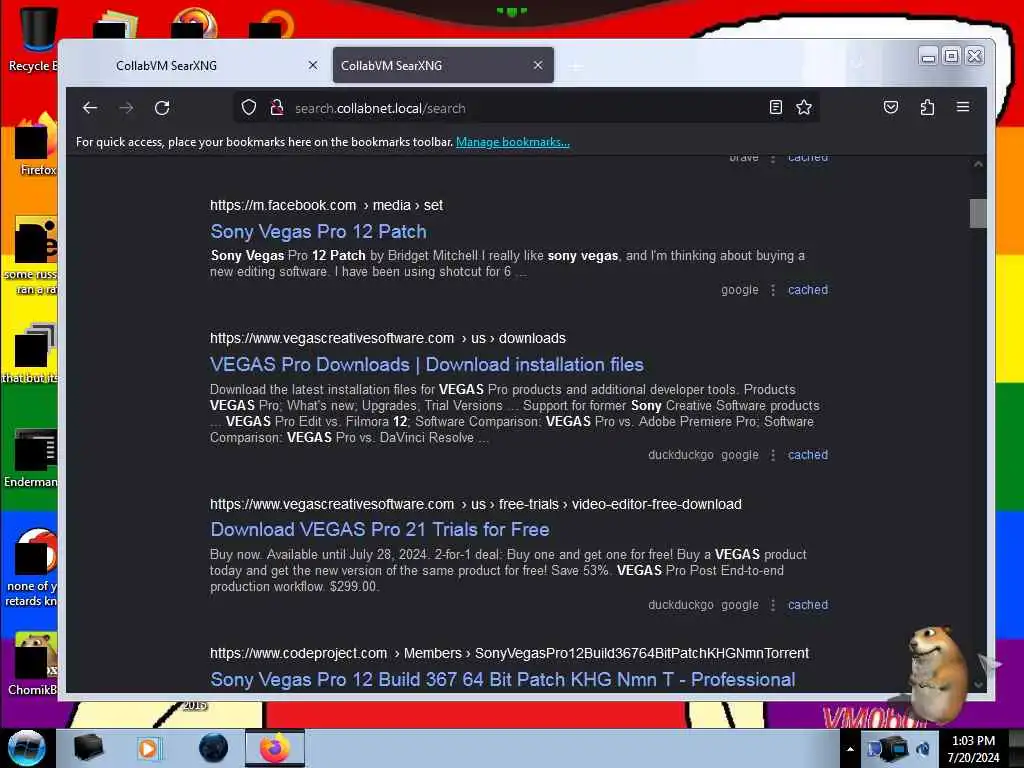Close the first CollabVM SearXNG tab
The image size is (1024, 768).
click(x=313, y=65)
